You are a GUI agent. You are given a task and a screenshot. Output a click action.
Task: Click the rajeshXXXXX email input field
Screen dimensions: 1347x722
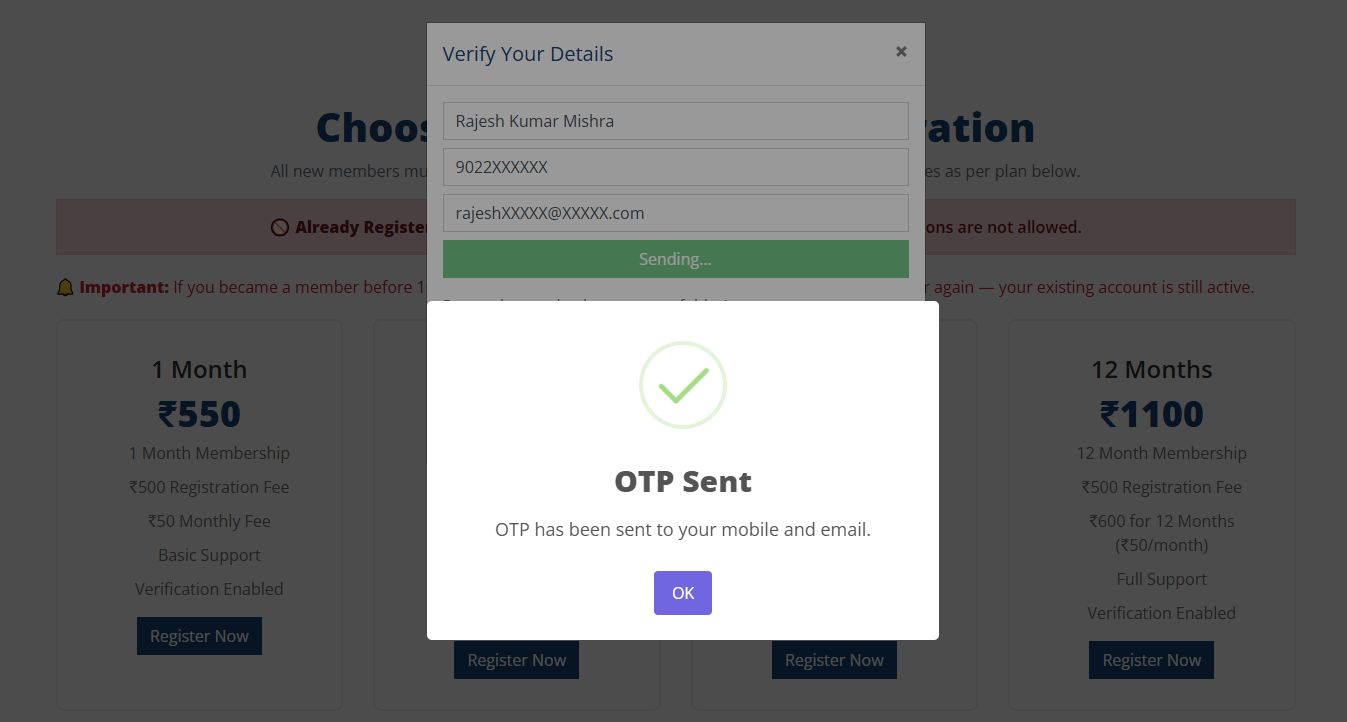675,213
